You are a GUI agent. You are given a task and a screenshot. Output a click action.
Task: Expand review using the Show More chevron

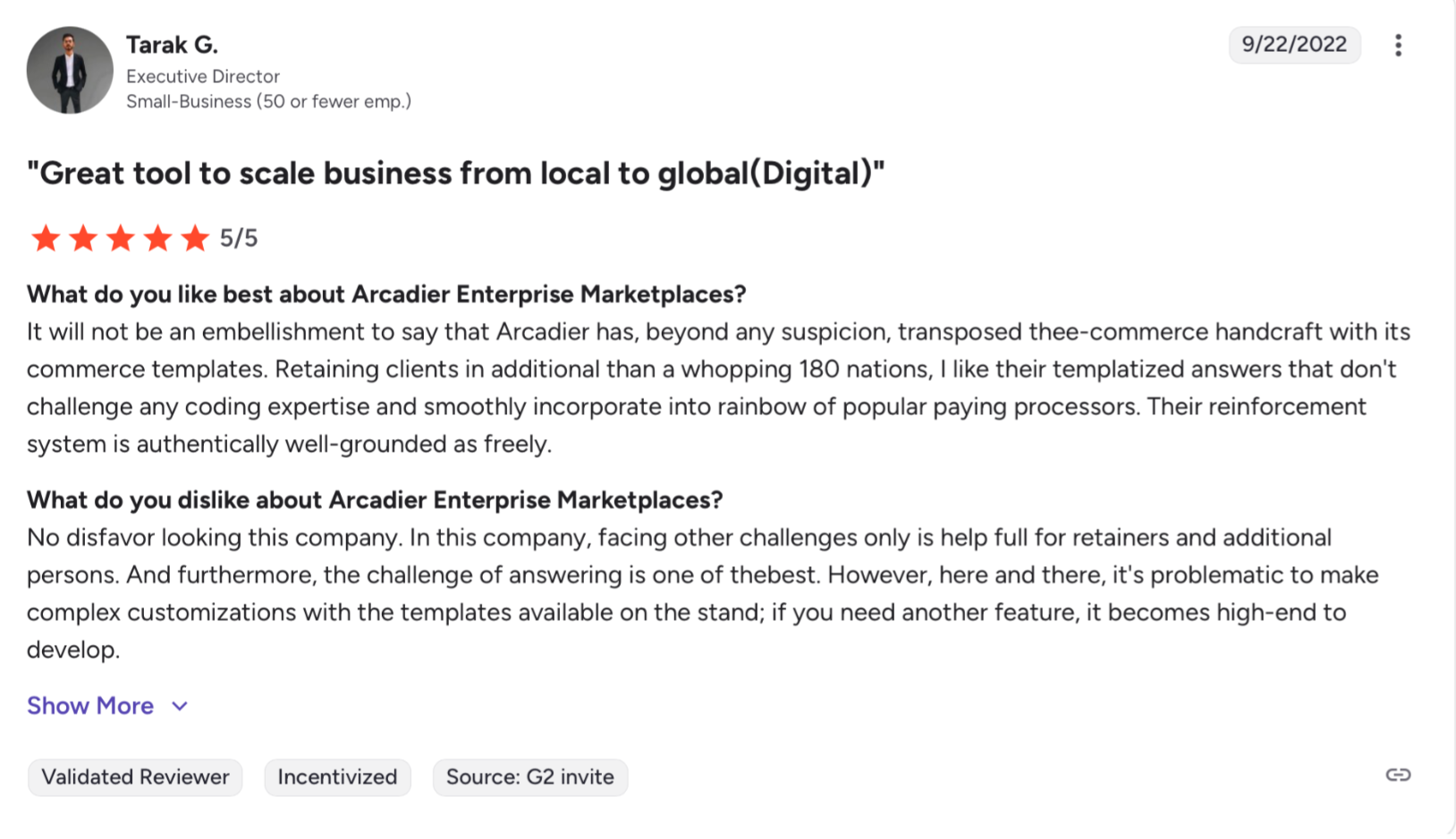[x=180, y=707]
